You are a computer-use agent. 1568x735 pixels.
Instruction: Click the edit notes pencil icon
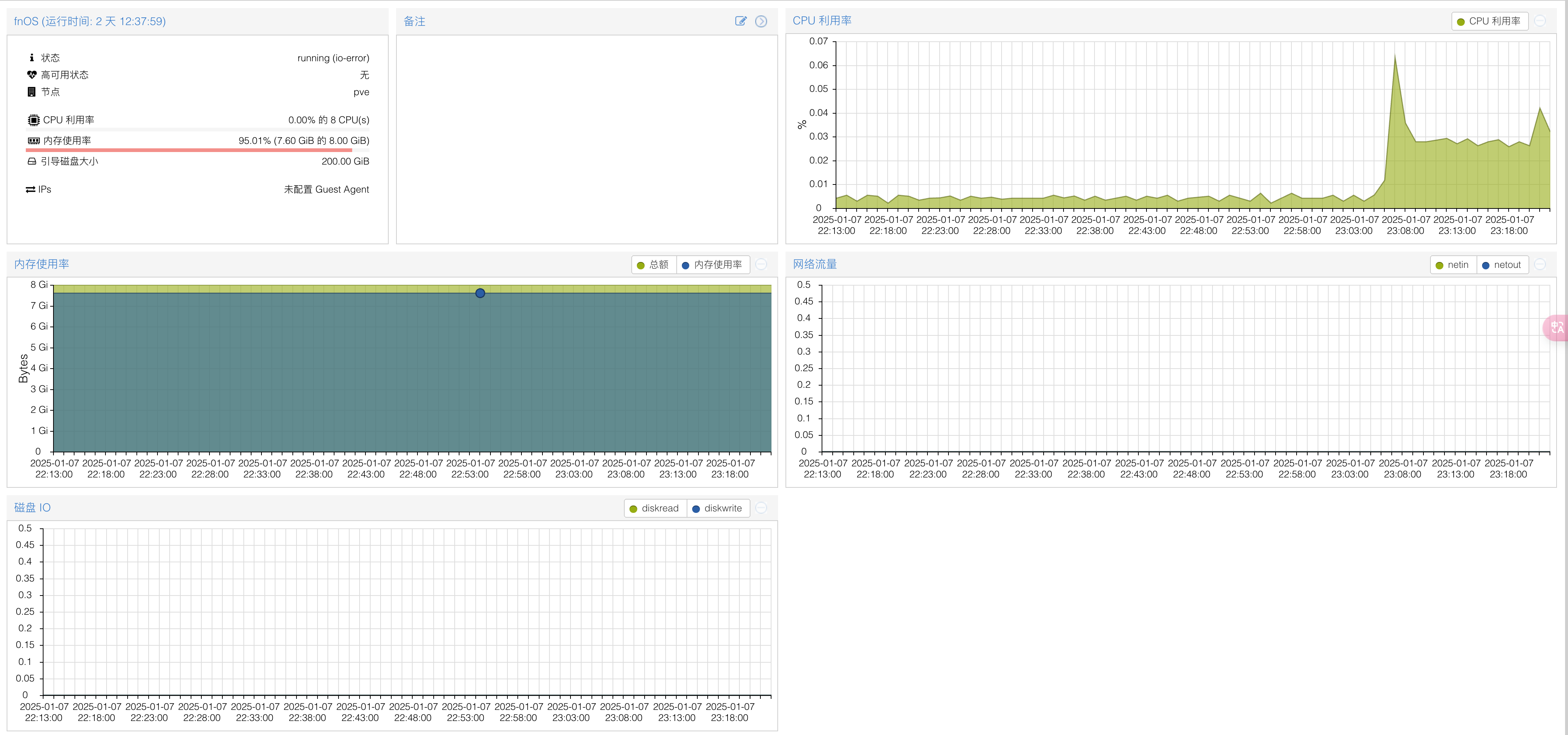741,21
